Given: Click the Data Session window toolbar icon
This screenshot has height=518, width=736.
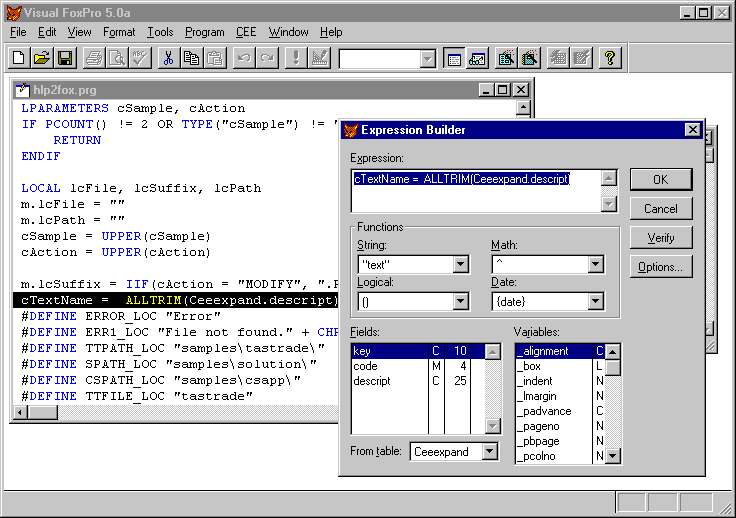Looking at the screenshot, I should point(477,58).
